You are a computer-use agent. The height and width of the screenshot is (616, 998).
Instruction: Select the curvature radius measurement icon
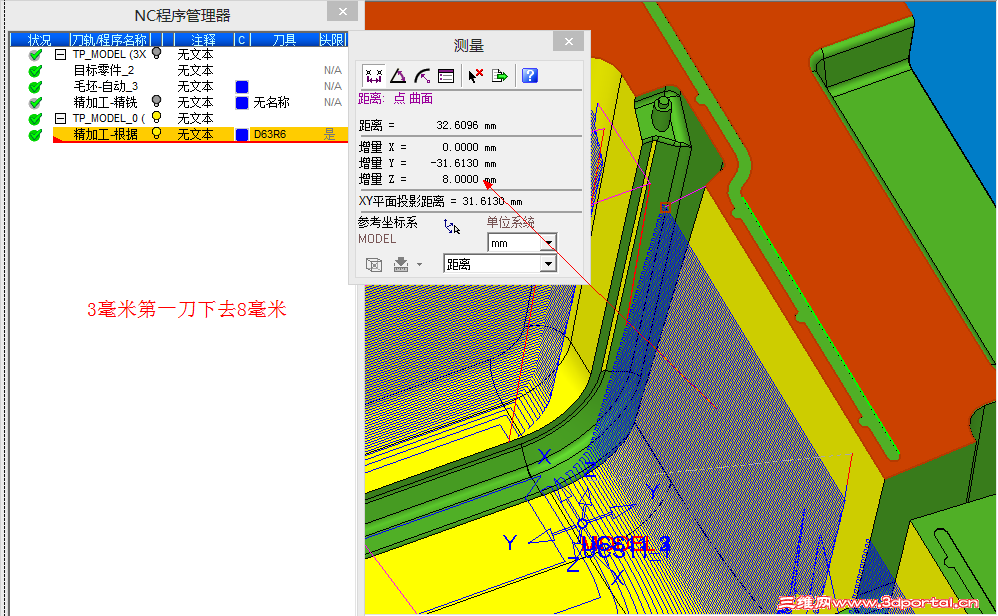click(422, 76)
